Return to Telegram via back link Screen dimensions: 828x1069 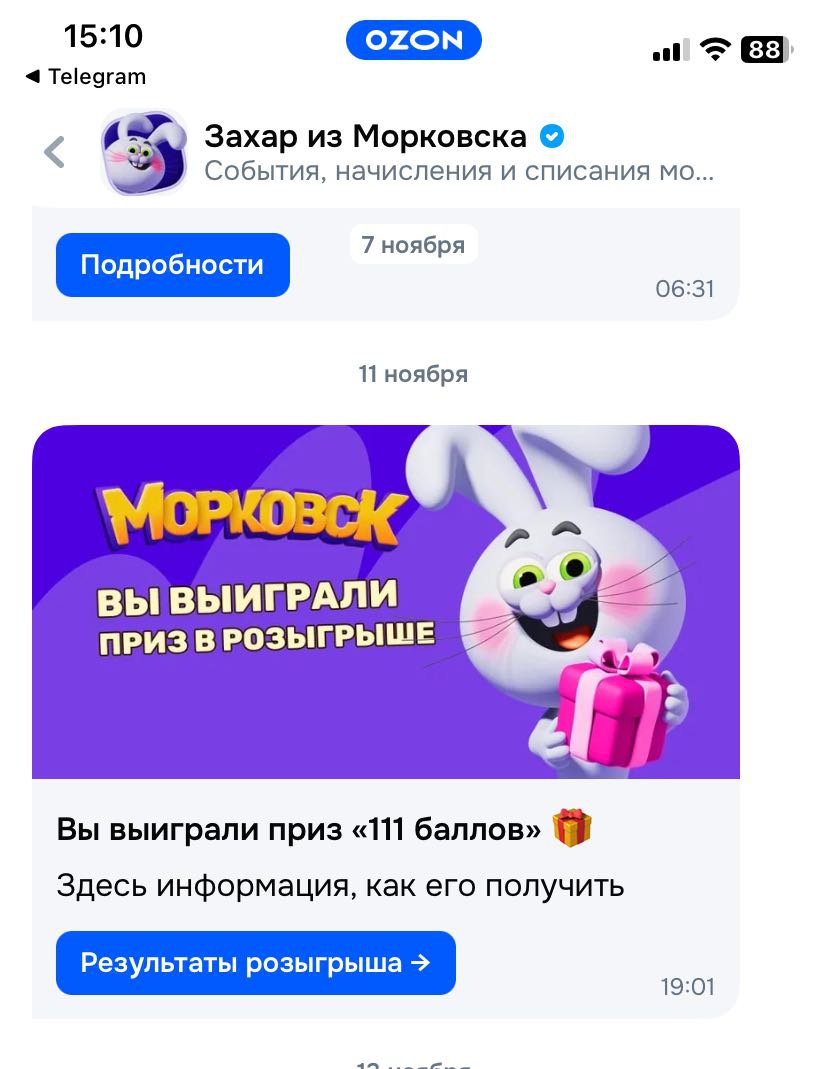(87, 76)
